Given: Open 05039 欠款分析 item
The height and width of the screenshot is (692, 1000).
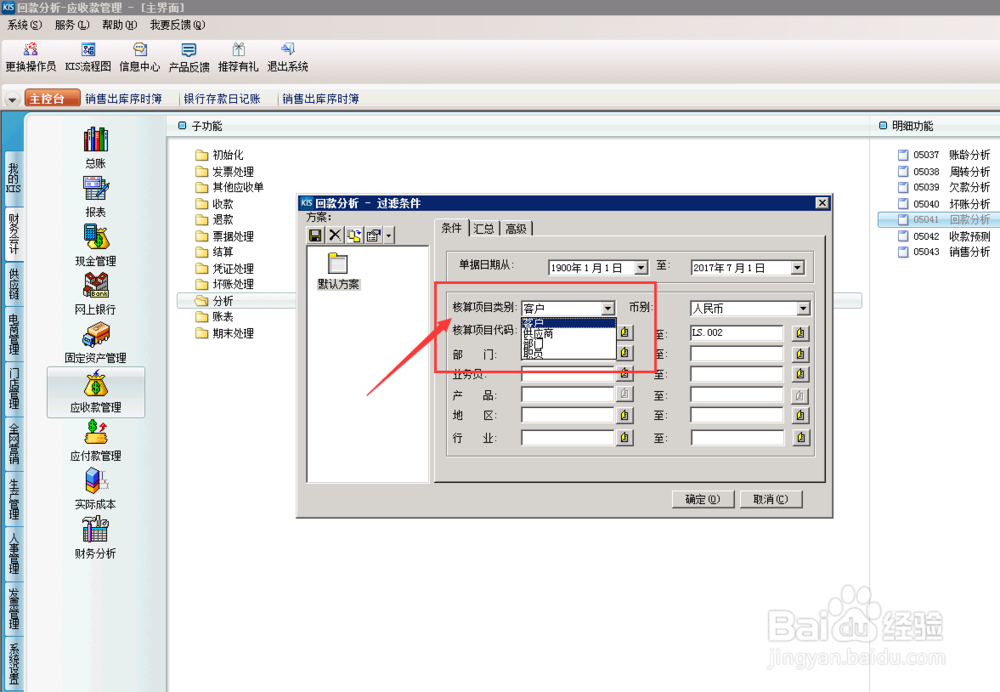Looking at the screenshot, I should click(944, 188).
